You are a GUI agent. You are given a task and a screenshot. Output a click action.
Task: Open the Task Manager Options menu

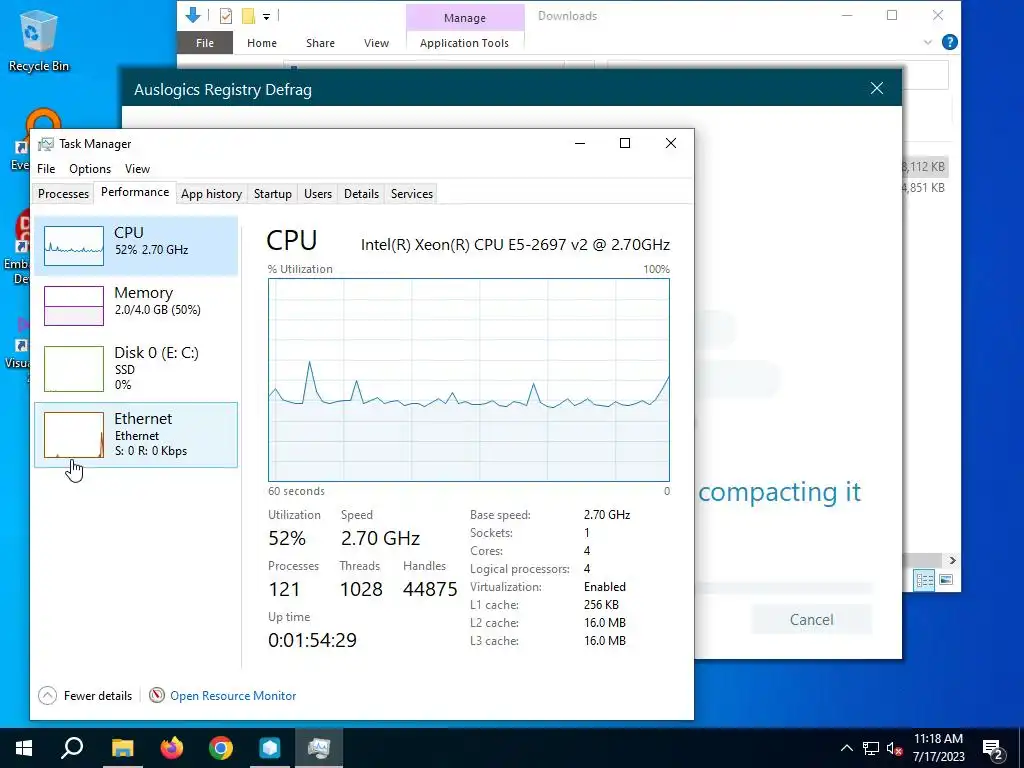pyautogui.click(x=90, y=168)
